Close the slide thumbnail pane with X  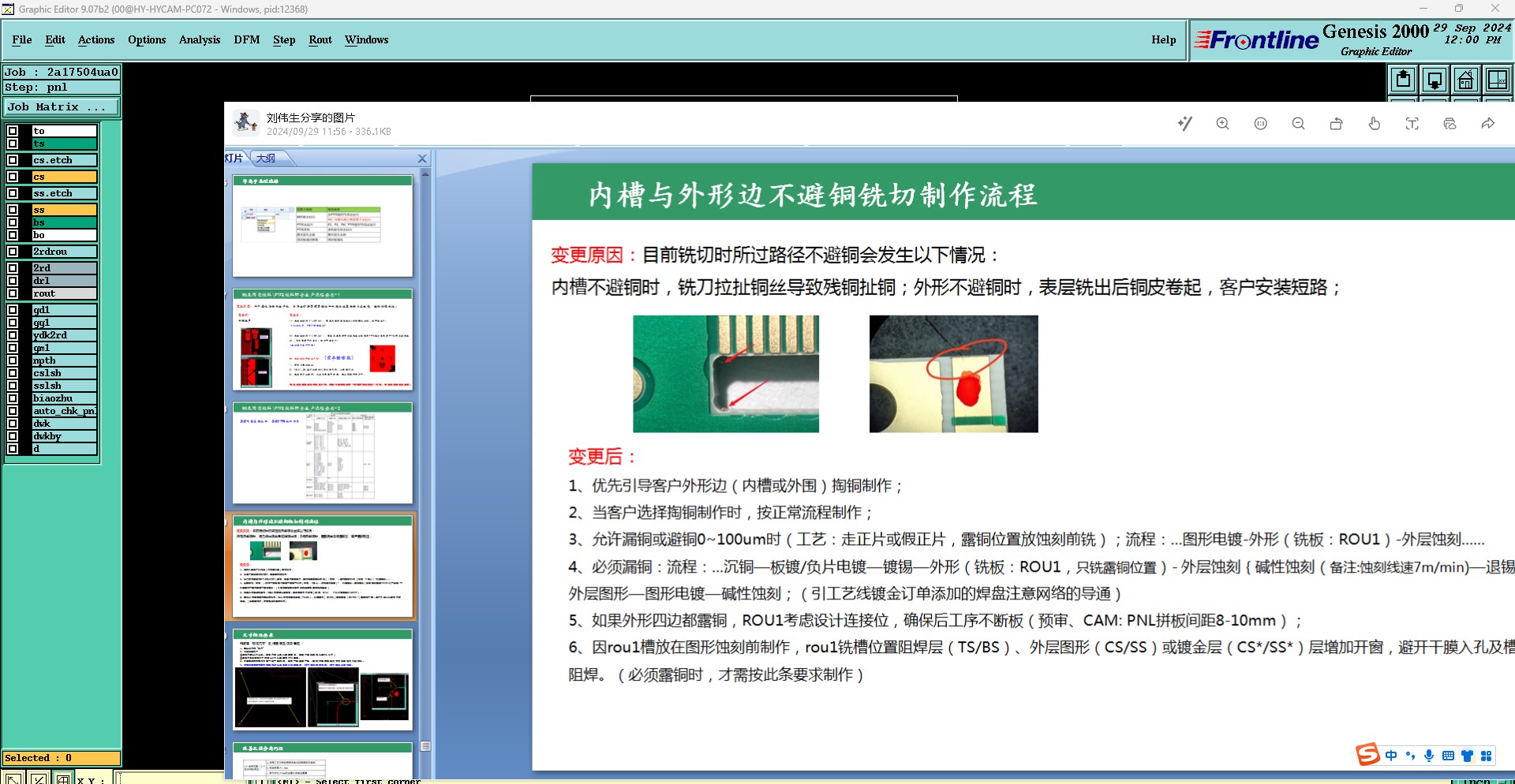422,159
